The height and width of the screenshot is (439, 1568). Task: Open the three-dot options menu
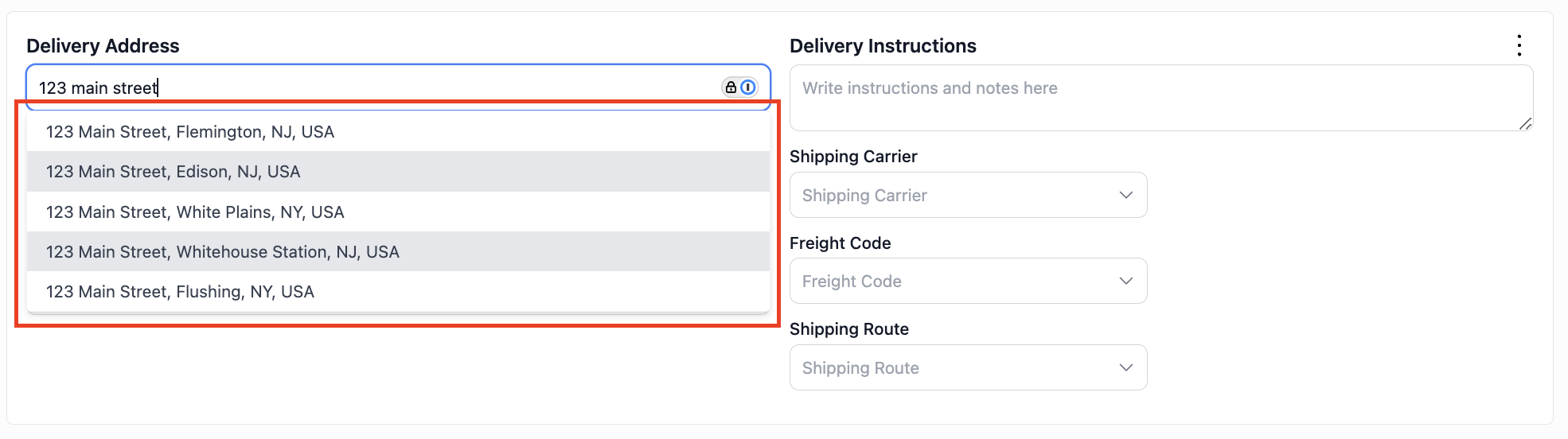(1519, 45)
